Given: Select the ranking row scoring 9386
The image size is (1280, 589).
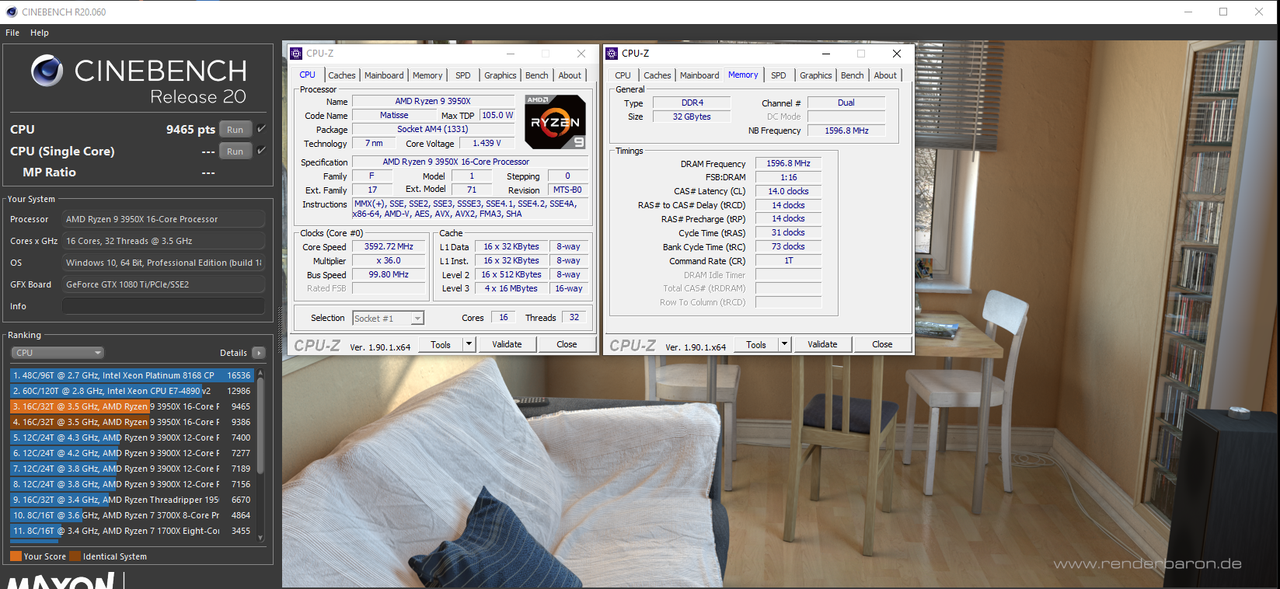Looking at the screenshot, I should [x=133, y=422].
